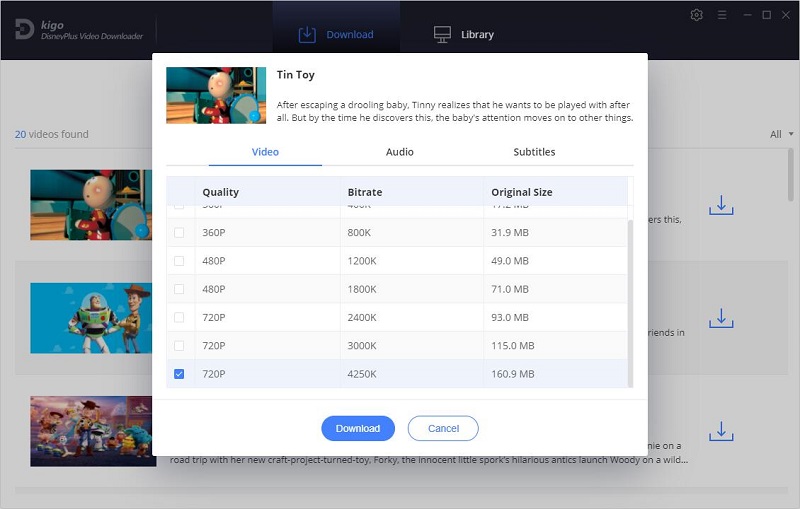
Task: Click the Kigo logo icon
Action: (x=24, y=29)
